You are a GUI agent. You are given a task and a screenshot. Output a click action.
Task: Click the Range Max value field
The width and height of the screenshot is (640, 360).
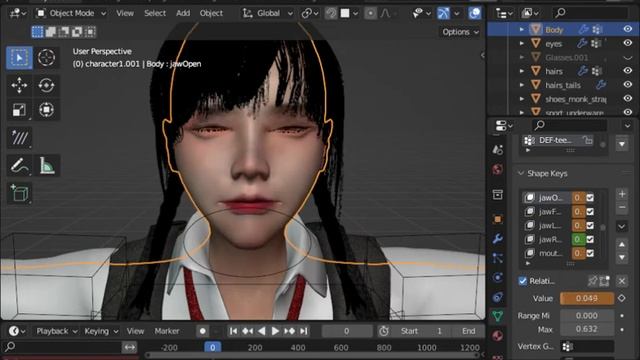click(587, 329)
